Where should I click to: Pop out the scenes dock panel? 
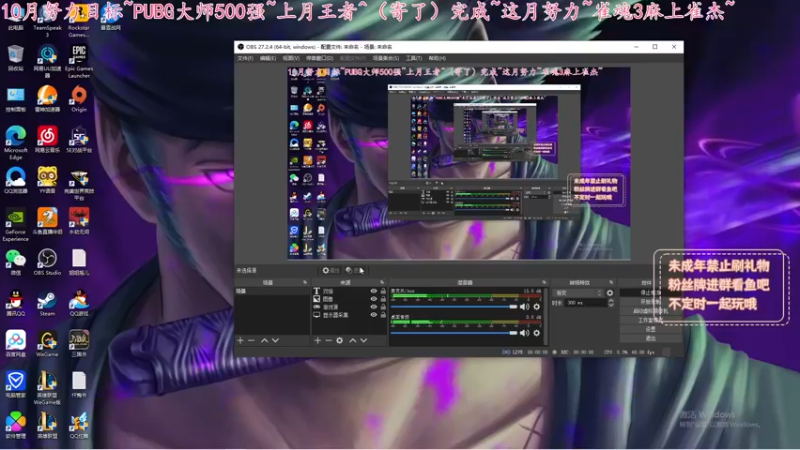click(x=305, y=282)
